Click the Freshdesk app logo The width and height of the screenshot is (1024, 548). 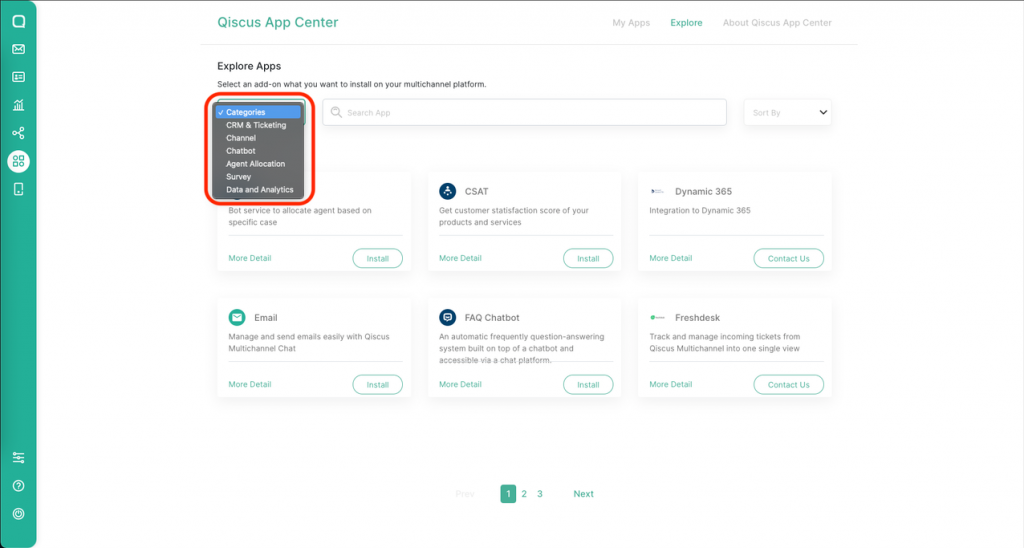(x=657, y=317)
